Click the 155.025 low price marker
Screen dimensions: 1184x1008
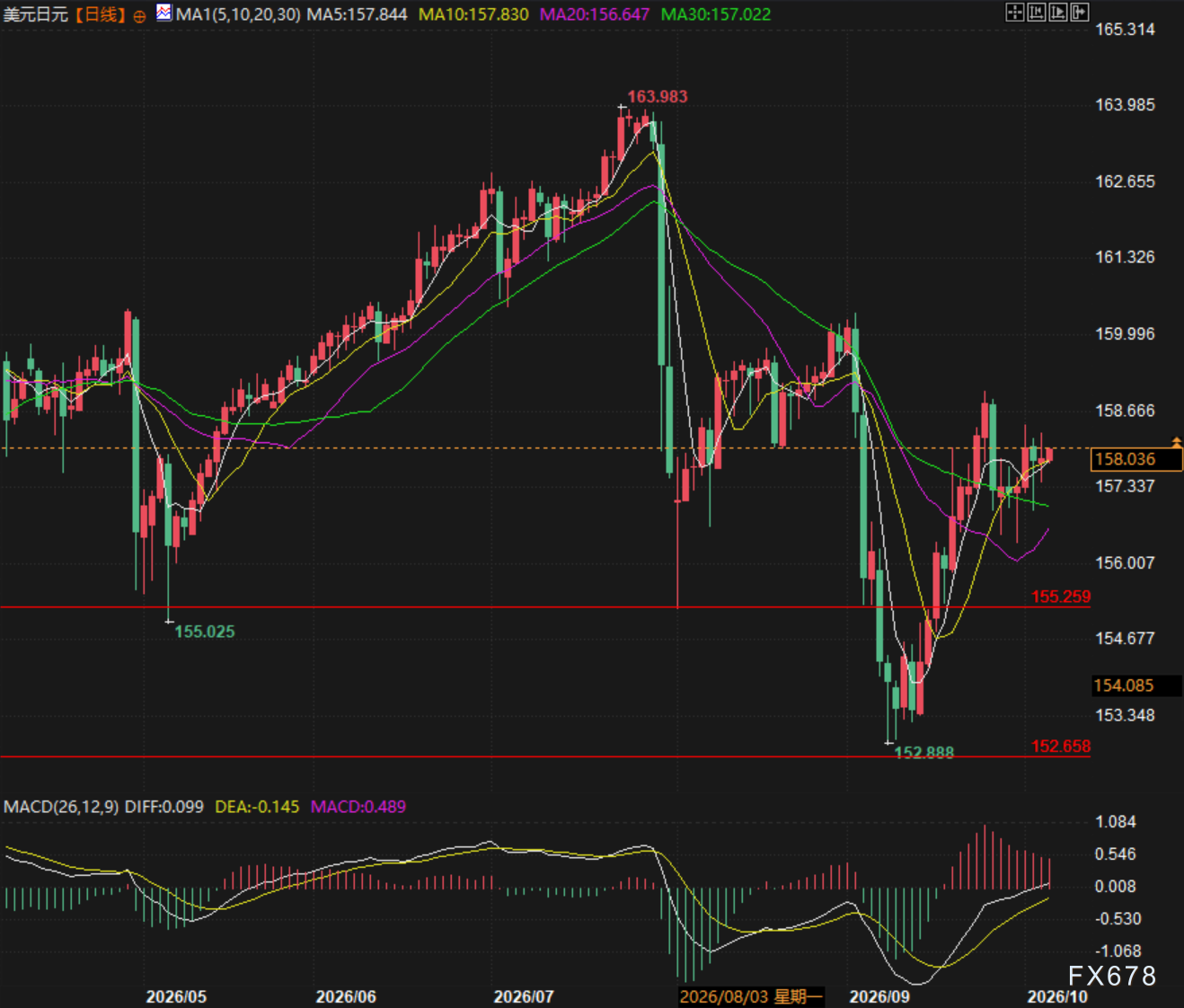click(x=205, y=632)
